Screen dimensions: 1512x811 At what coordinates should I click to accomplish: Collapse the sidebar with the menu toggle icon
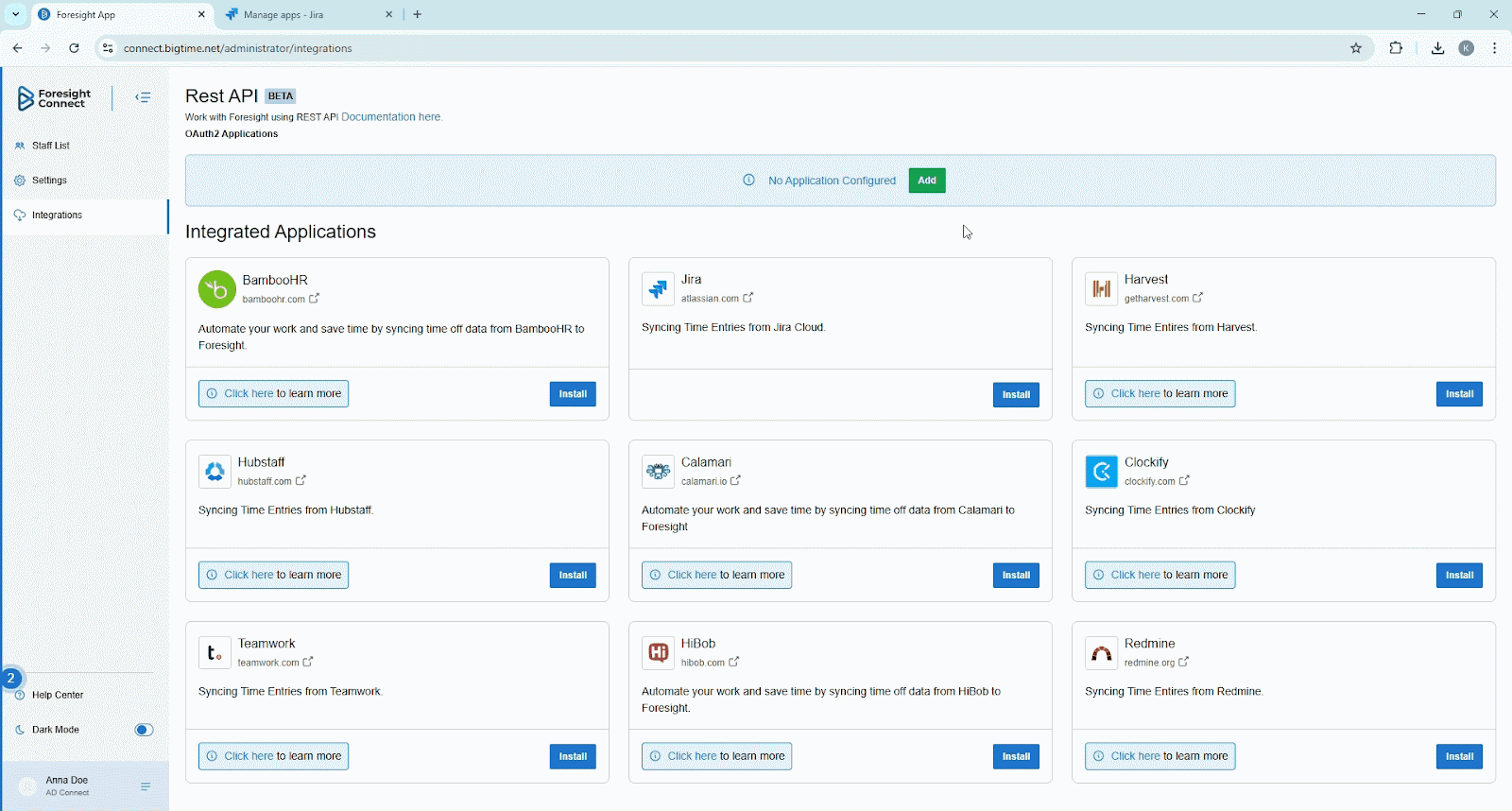(143, 97)
